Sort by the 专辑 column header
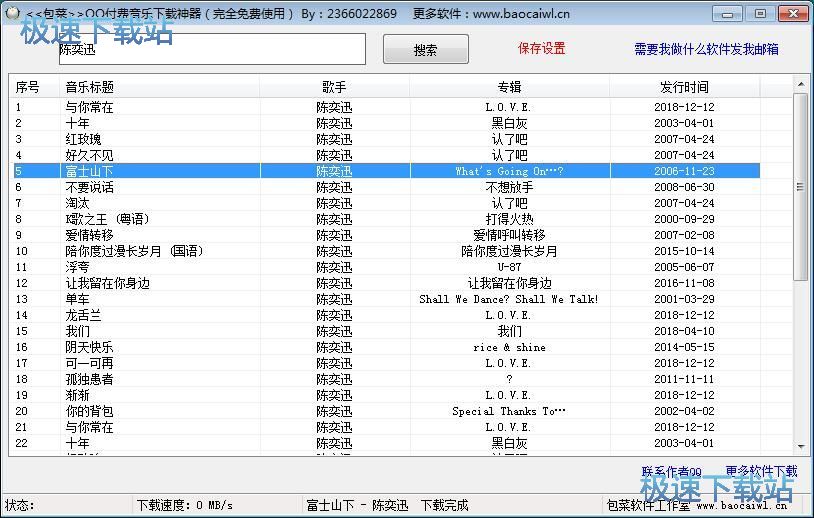Screen dimensions: 814x518 (509, 87)
